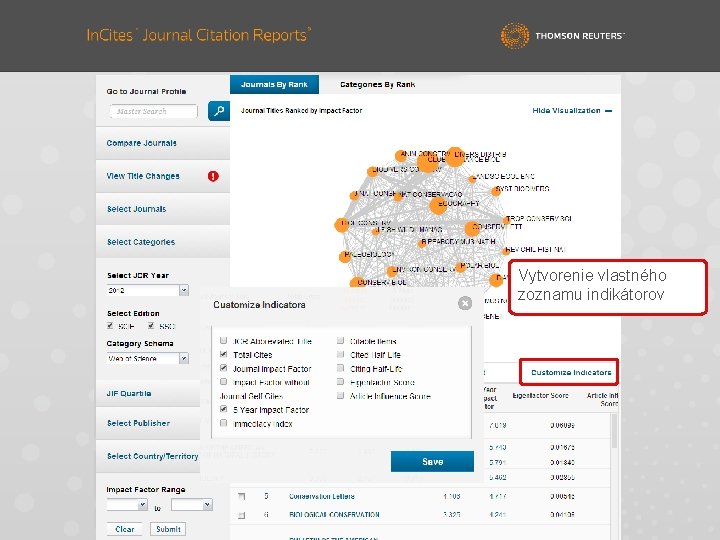Check the Immediacy Index box
720x540 pixels.
[x=224, y=423]
